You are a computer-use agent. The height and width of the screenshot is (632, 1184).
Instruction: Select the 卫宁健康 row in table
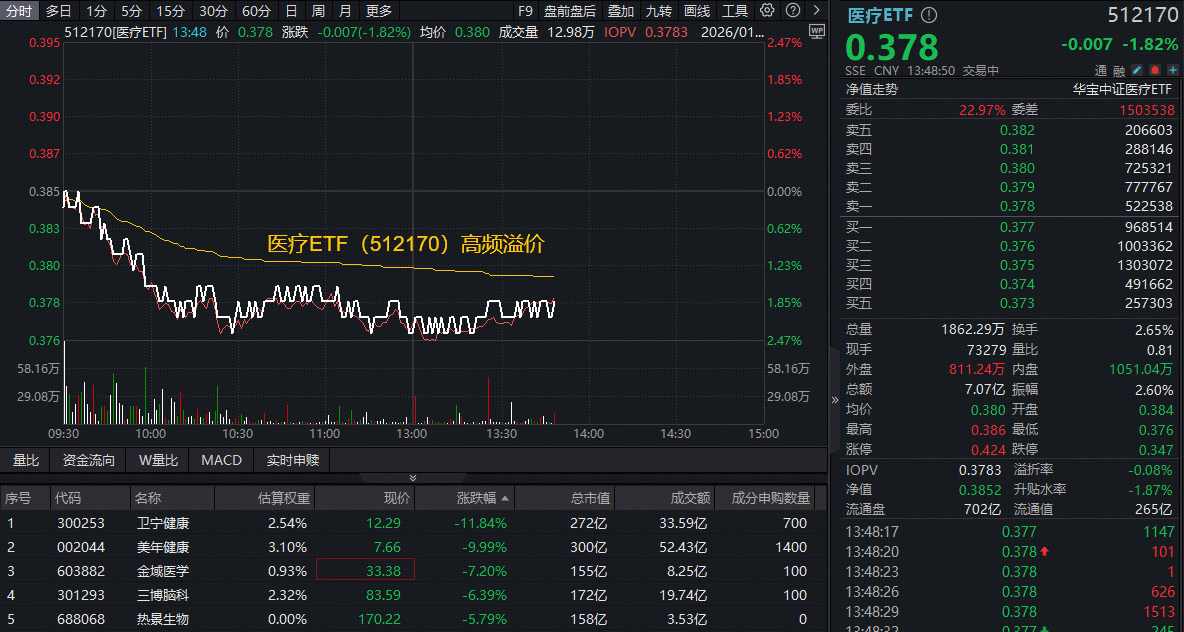(163, 522)
